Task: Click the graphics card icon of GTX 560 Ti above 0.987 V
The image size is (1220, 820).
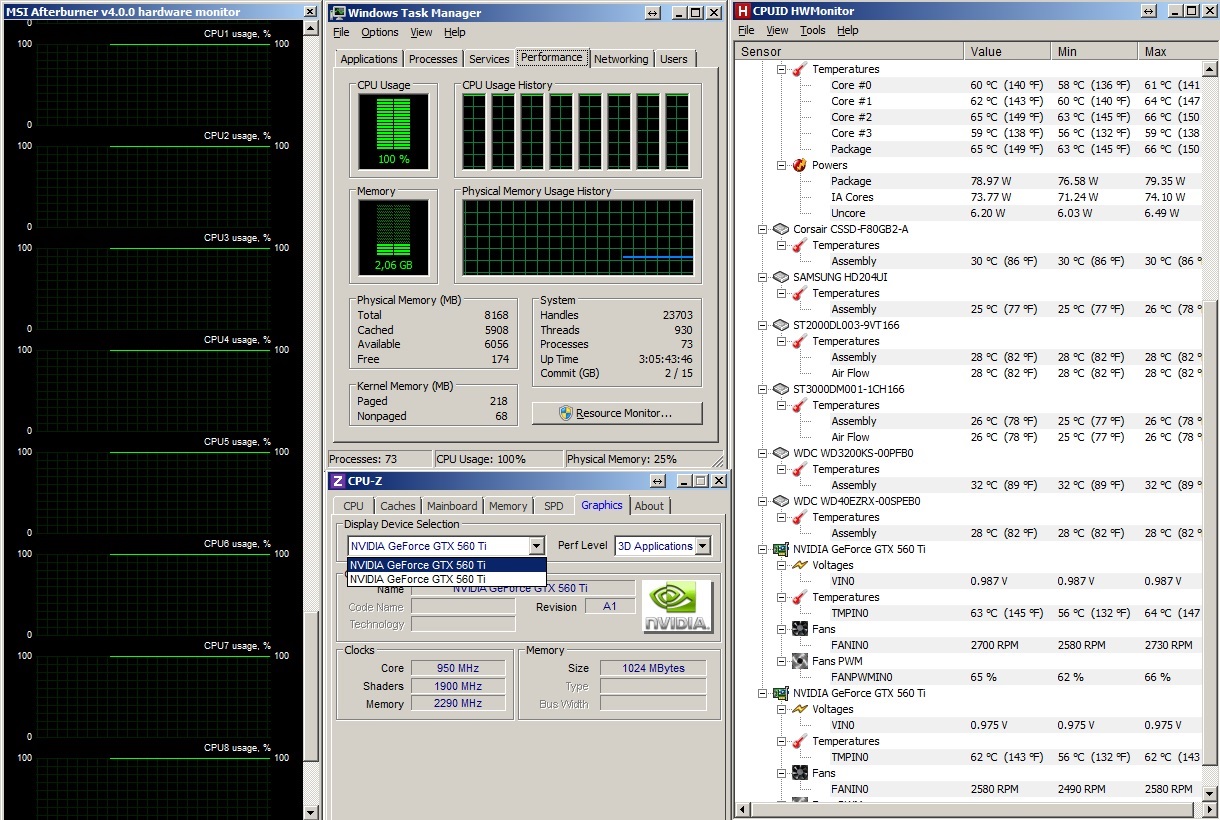Action: pyautogui.click(x=782, y=549)
